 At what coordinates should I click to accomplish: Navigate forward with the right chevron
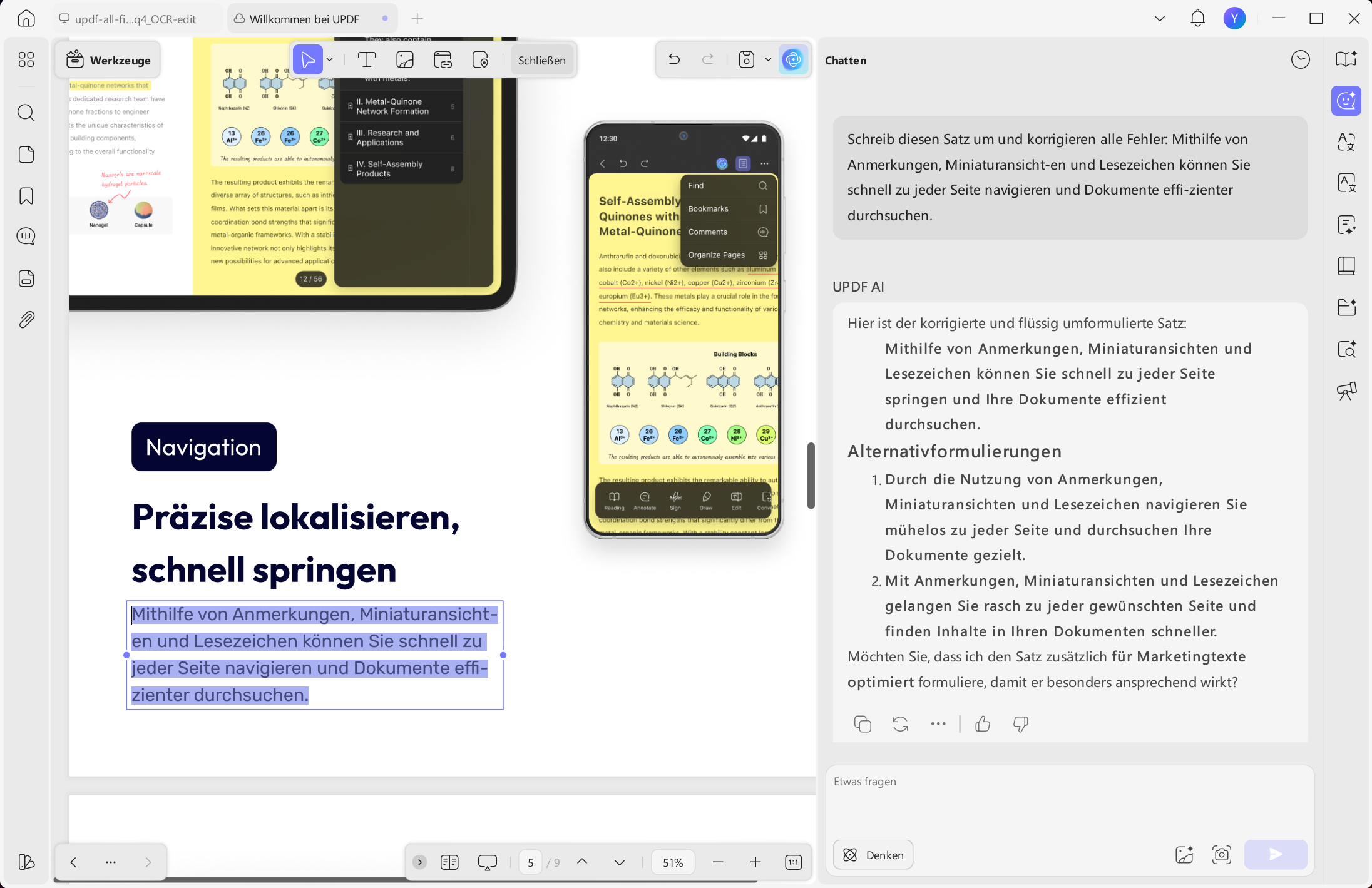click(x=148, y=862)
